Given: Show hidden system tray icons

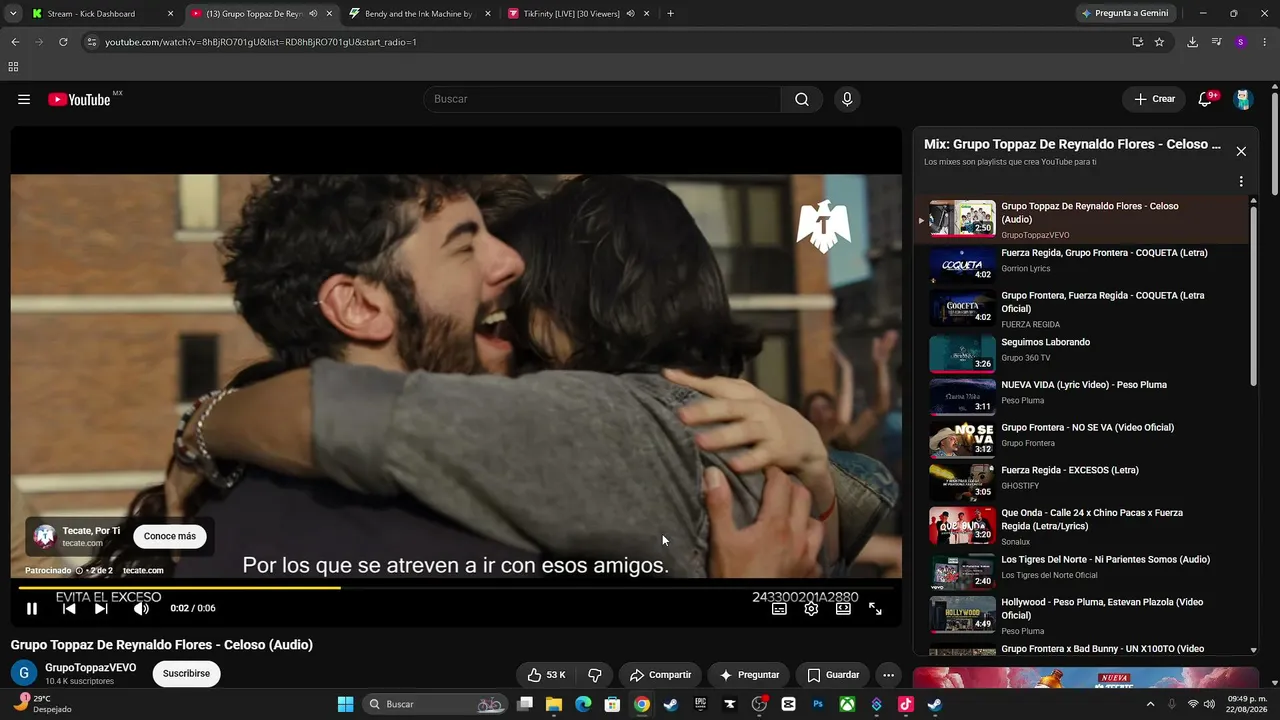Looking at the screenshot, I should click(1150, 704).
